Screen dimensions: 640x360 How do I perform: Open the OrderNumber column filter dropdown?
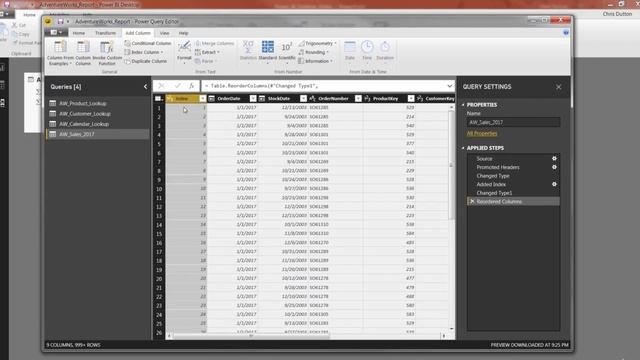(358, 98)
